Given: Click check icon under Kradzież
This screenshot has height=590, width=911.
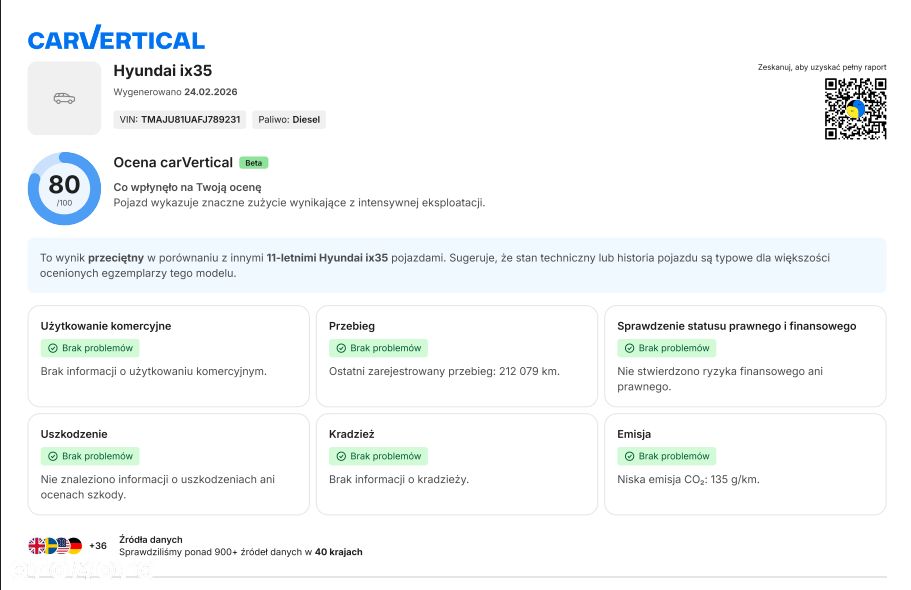Looking at the screenshot, I should pyautogui.click(x=340, y=456).
